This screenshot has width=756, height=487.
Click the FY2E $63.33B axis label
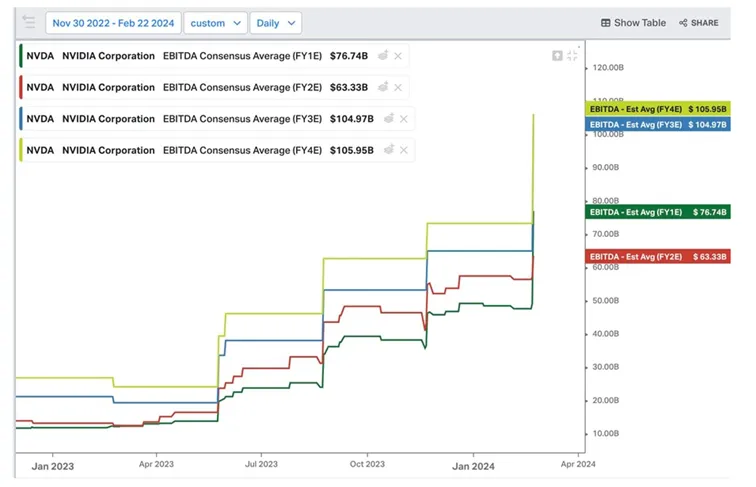click(658, 257)
